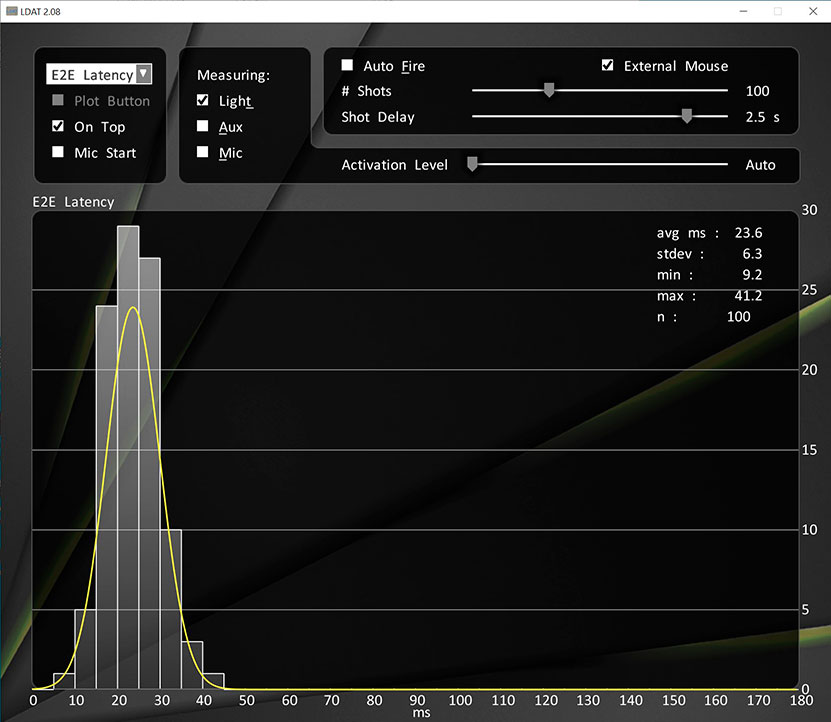The height and width of the screenshot is (722, 831).
Task: Click the # Shots value 100
Action: pyautogui.click(x=757, y=91)
